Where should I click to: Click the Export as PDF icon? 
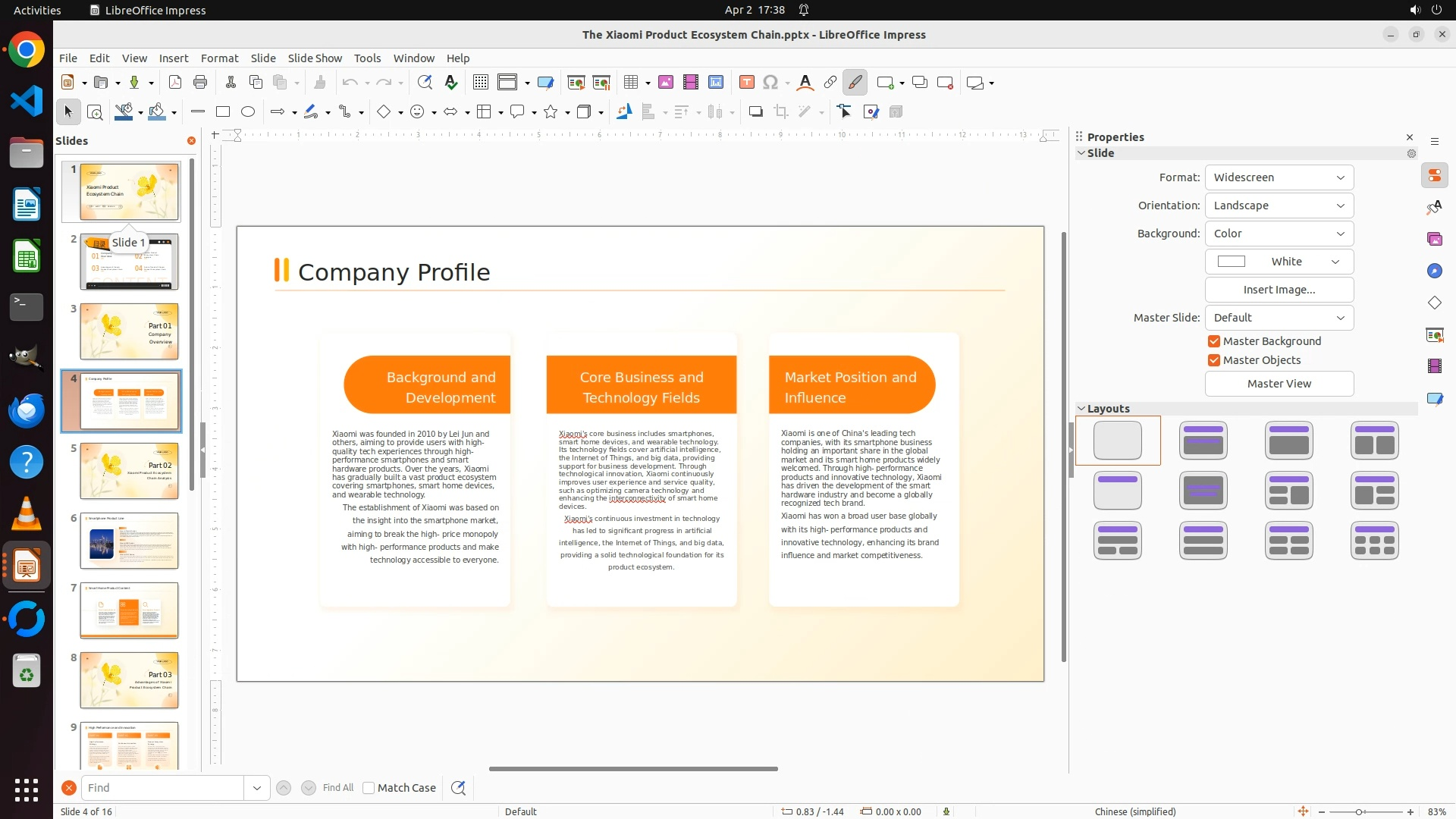(175, 83)
